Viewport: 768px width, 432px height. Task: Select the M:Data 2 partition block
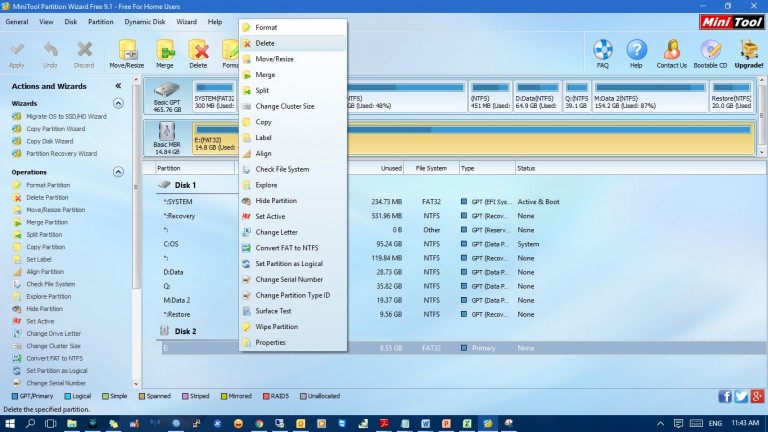tap(650, 96)
